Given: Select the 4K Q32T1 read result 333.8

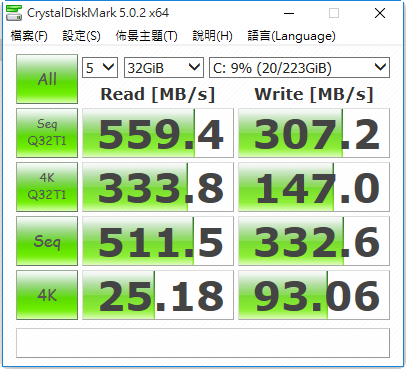Looking at the screenshot, I should 158,187.
